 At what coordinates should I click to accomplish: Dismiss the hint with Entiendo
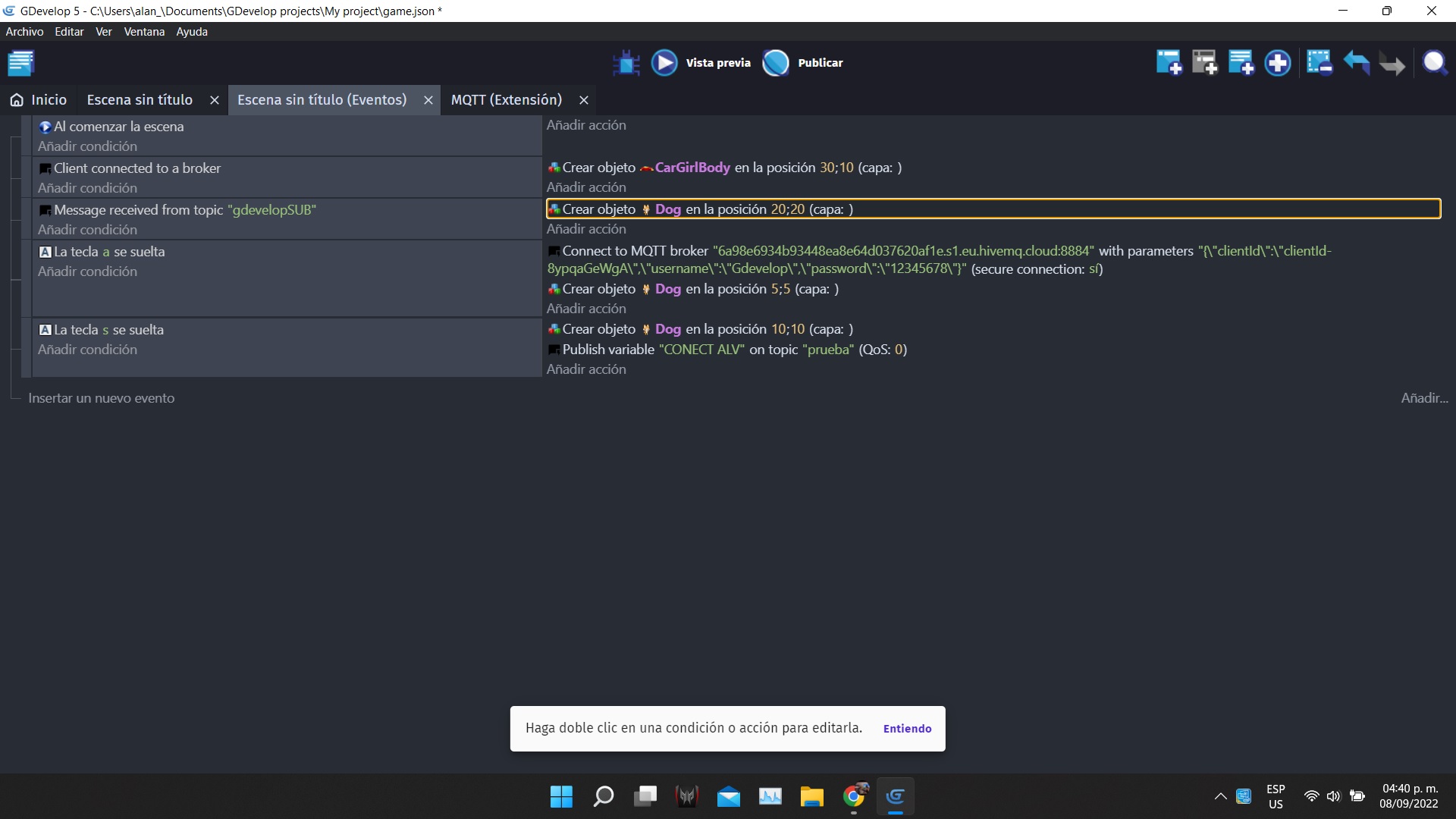[907, 729]
